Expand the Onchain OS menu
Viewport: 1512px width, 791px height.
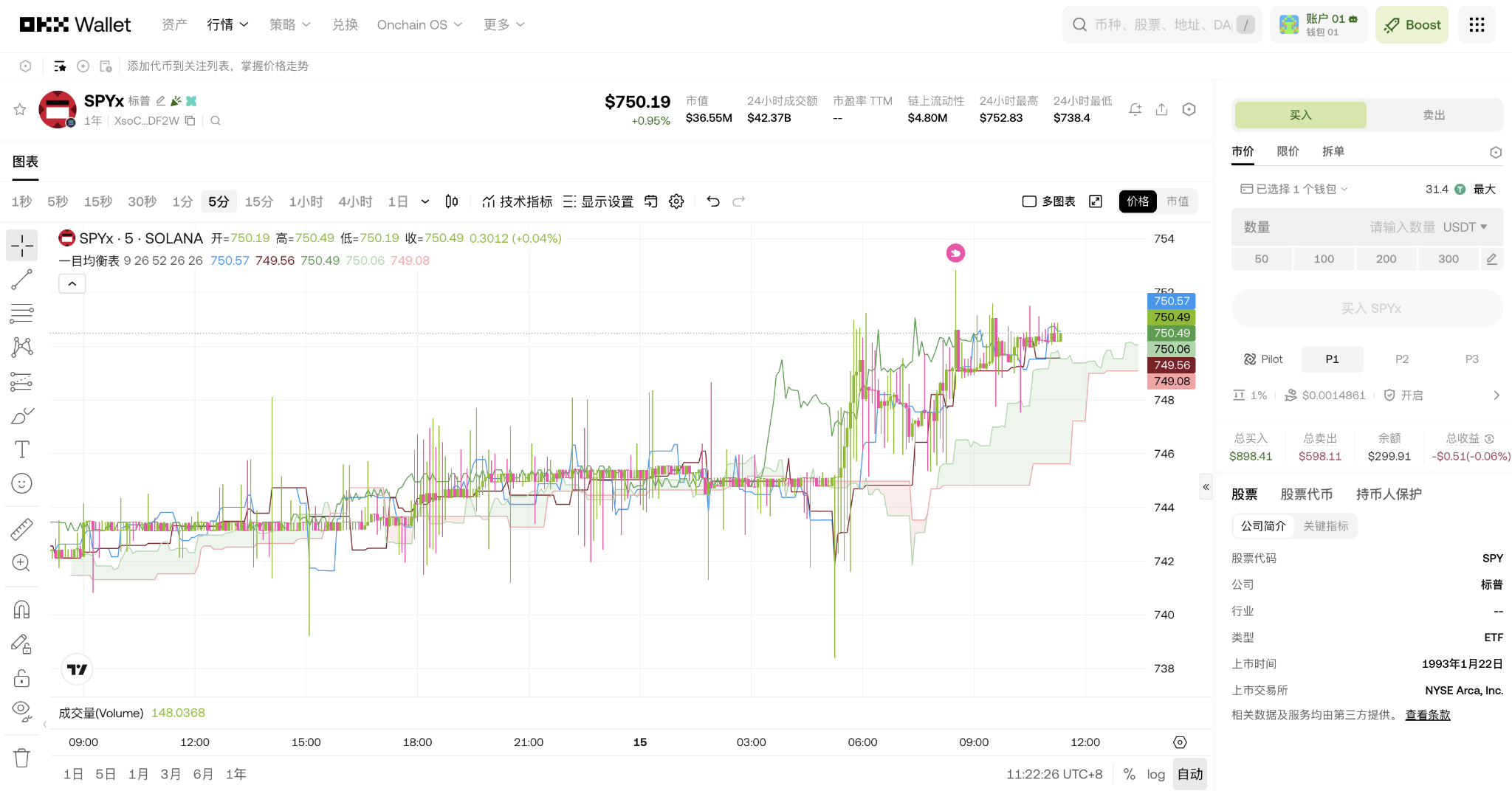pyautogui.click(x=419, y=25)
